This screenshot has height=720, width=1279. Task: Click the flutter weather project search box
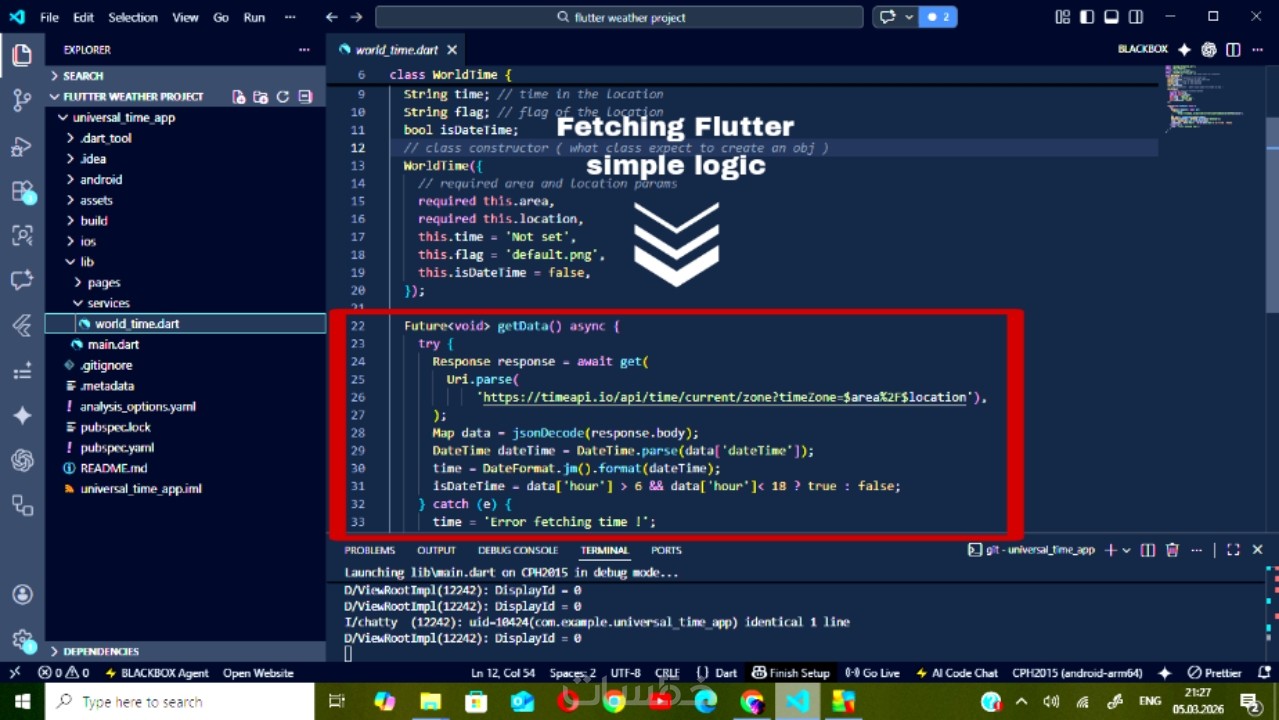pyautogui.click(x=619, y=17)
